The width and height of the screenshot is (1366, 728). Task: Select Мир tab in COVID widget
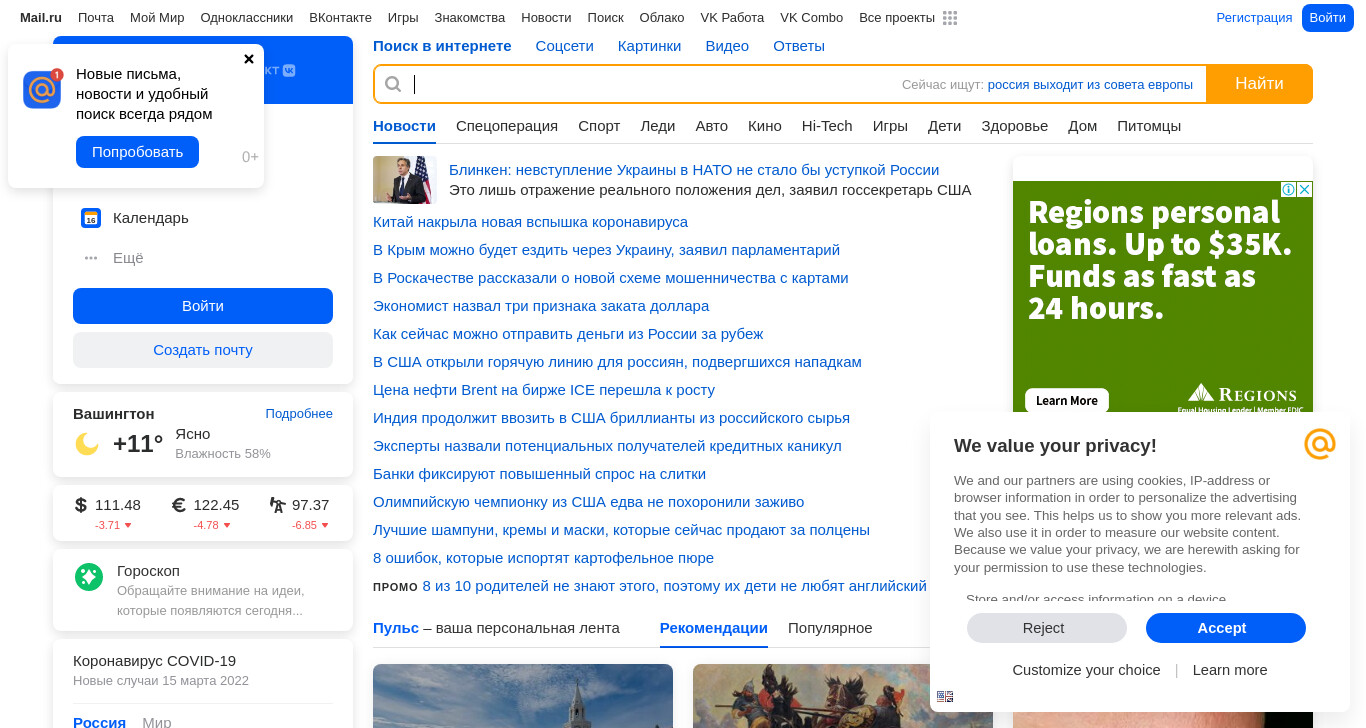(157, 721)
